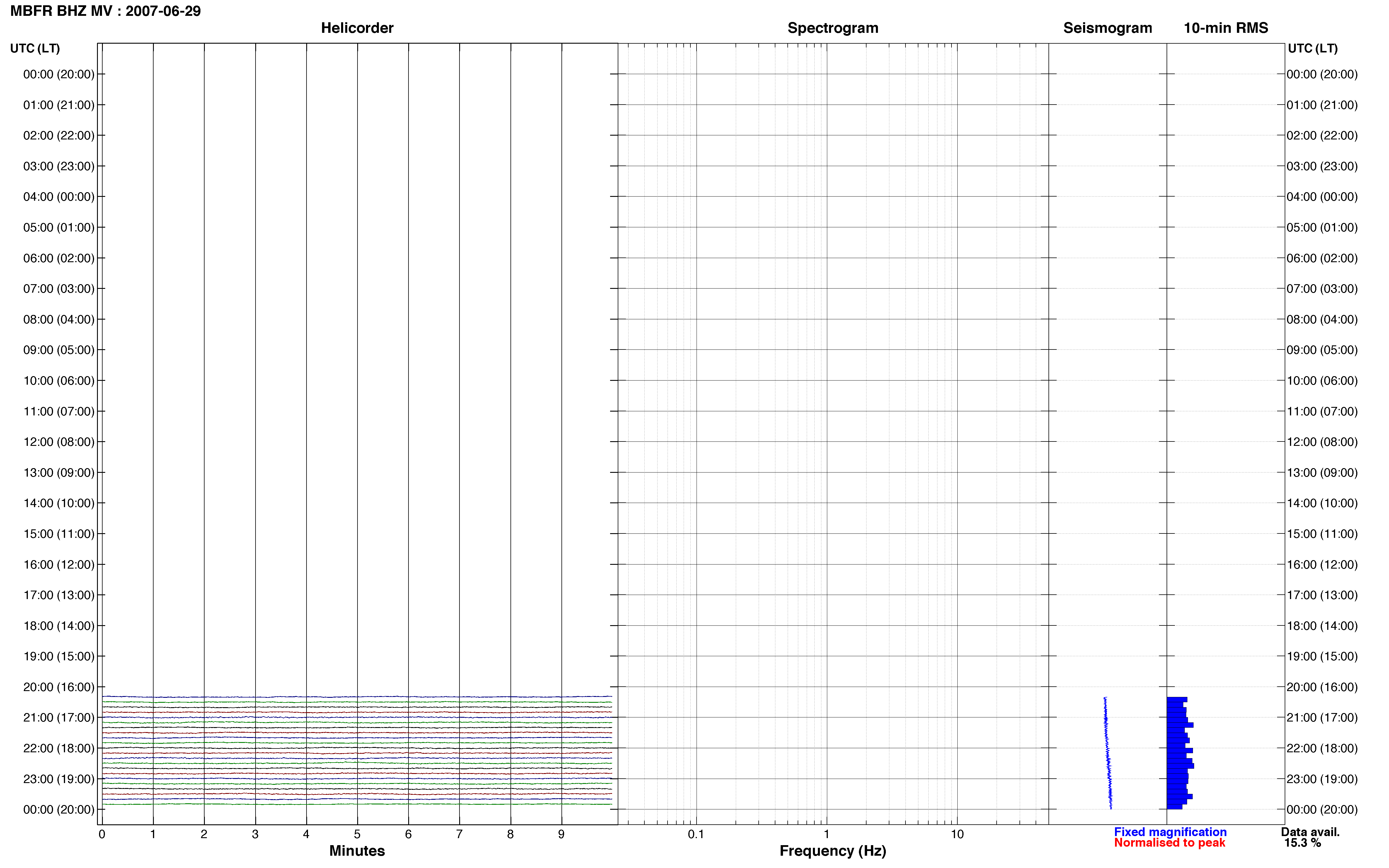Viewport: 1389px width, 868px height.
Task: Click 21:00 (17:00) on the RMS-side time axis
Action: click(x=1322, y=718)
